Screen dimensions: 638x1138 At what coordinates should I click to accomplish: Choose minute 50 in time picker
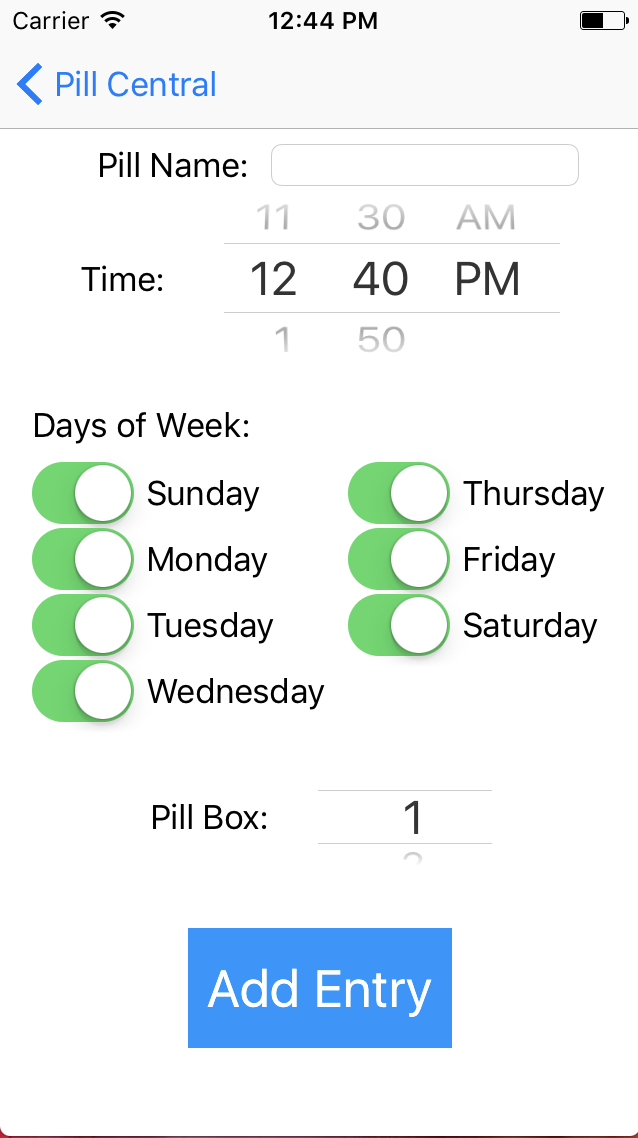click(x=381, y=339)
